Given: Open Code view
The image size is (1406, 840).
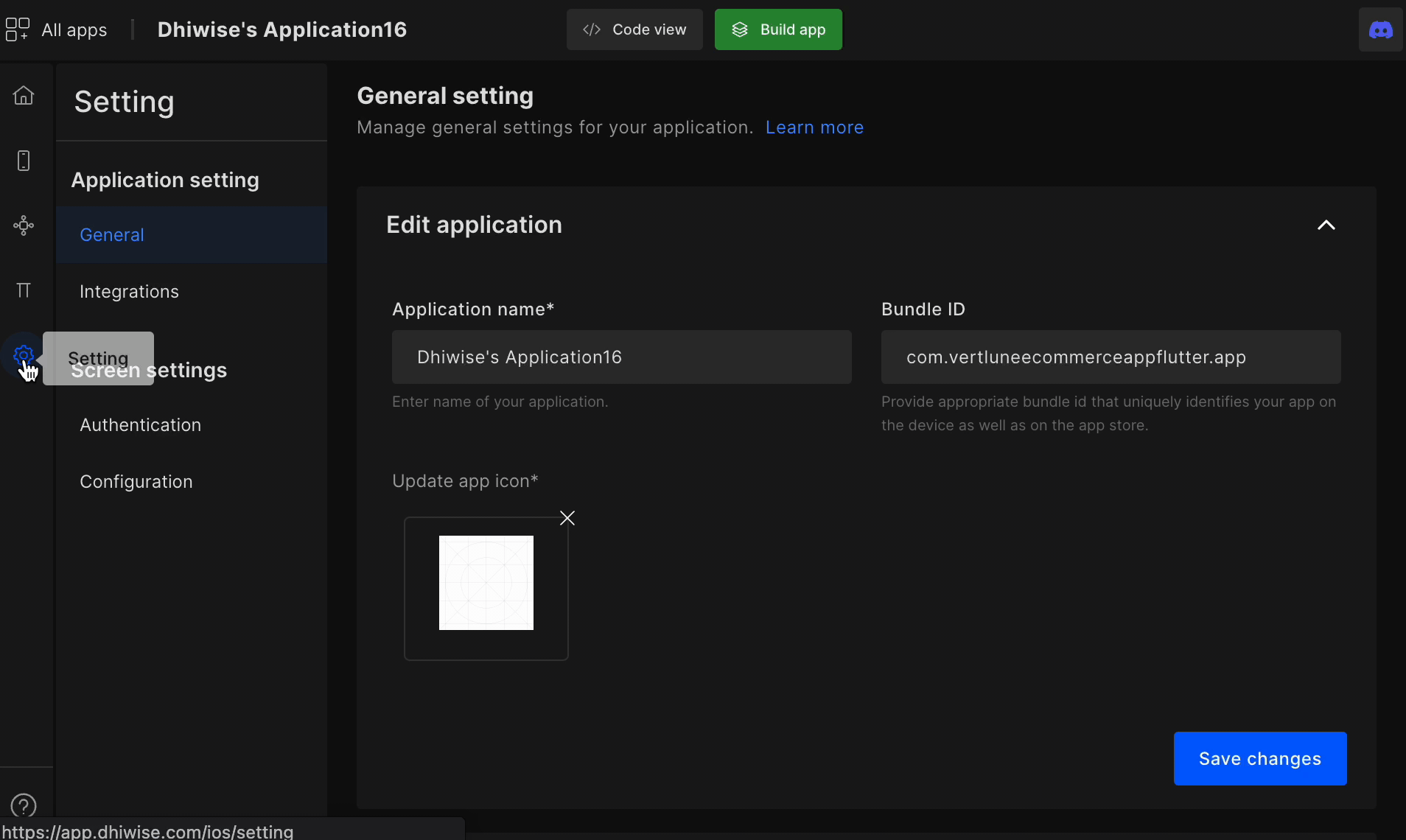Looking at the screenshot, I should (x=634, y=29).
